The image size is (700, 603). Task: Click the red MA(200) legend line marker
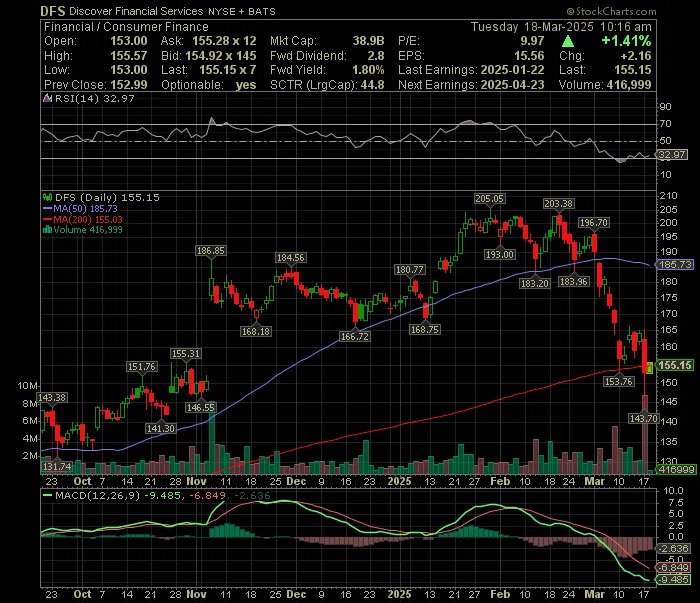tap(47, 219)
